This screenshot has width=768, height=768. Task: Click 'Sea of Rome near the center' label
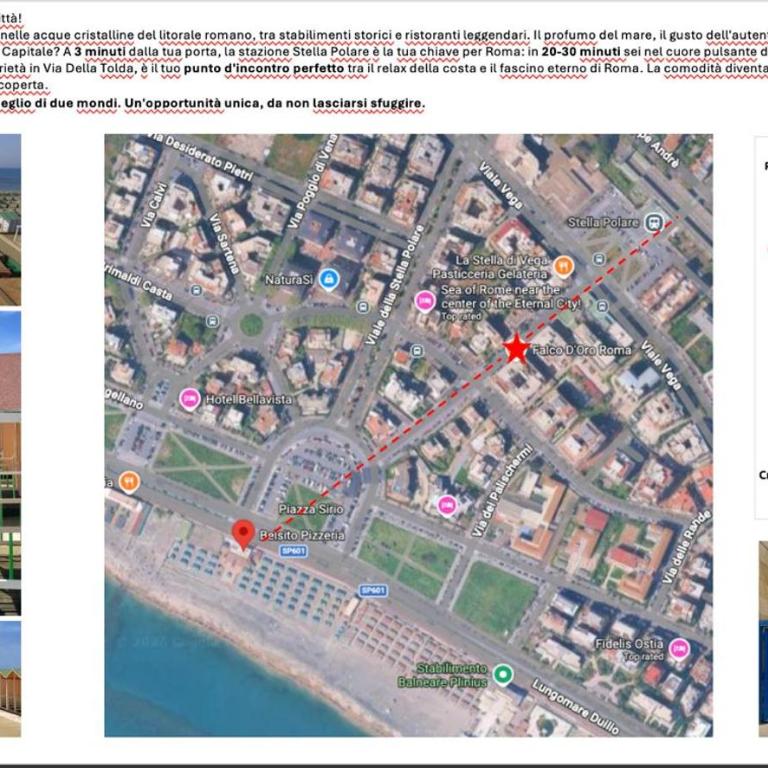(x=510, y=297)
